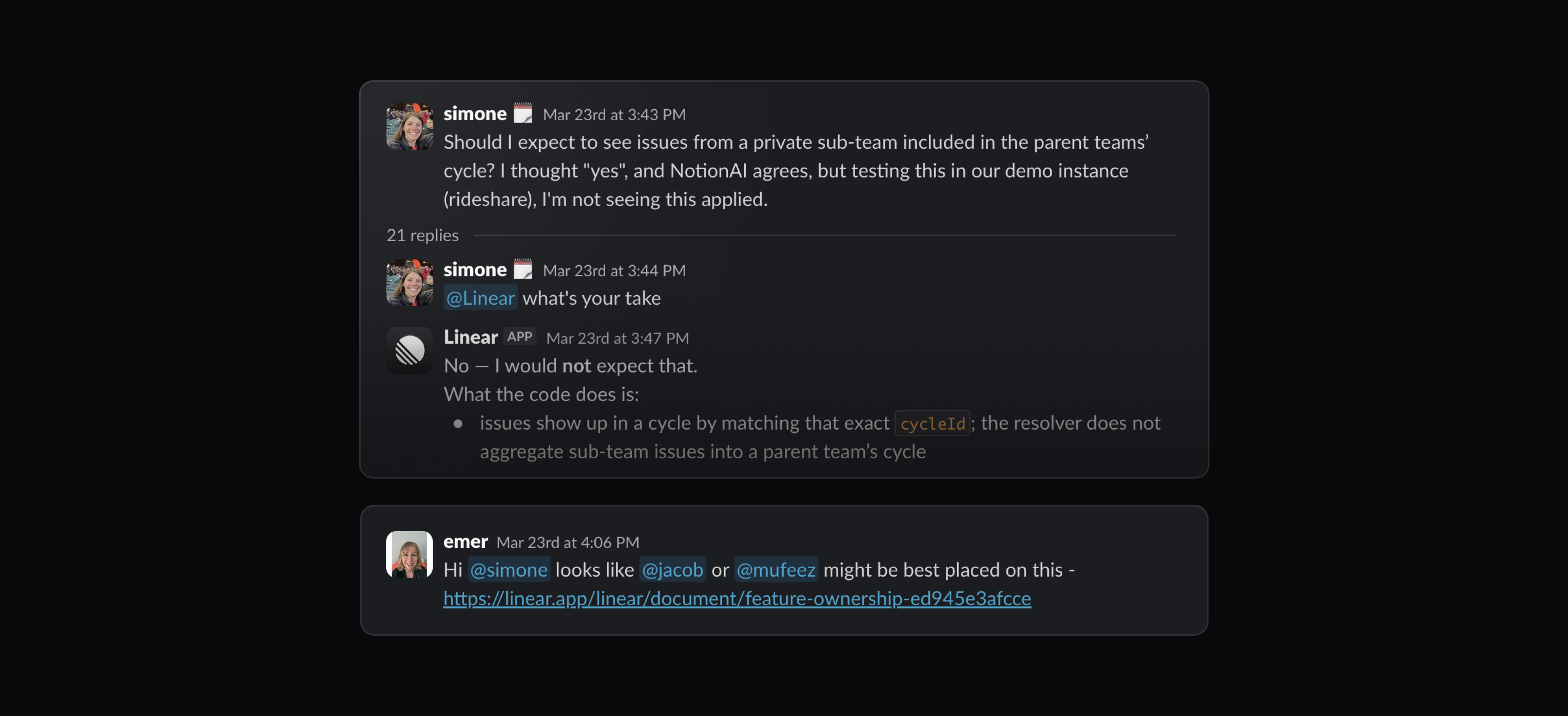Click the @mufeez mention
The height and width of the screenshot is (716, 1568).
tap(776, 569)
